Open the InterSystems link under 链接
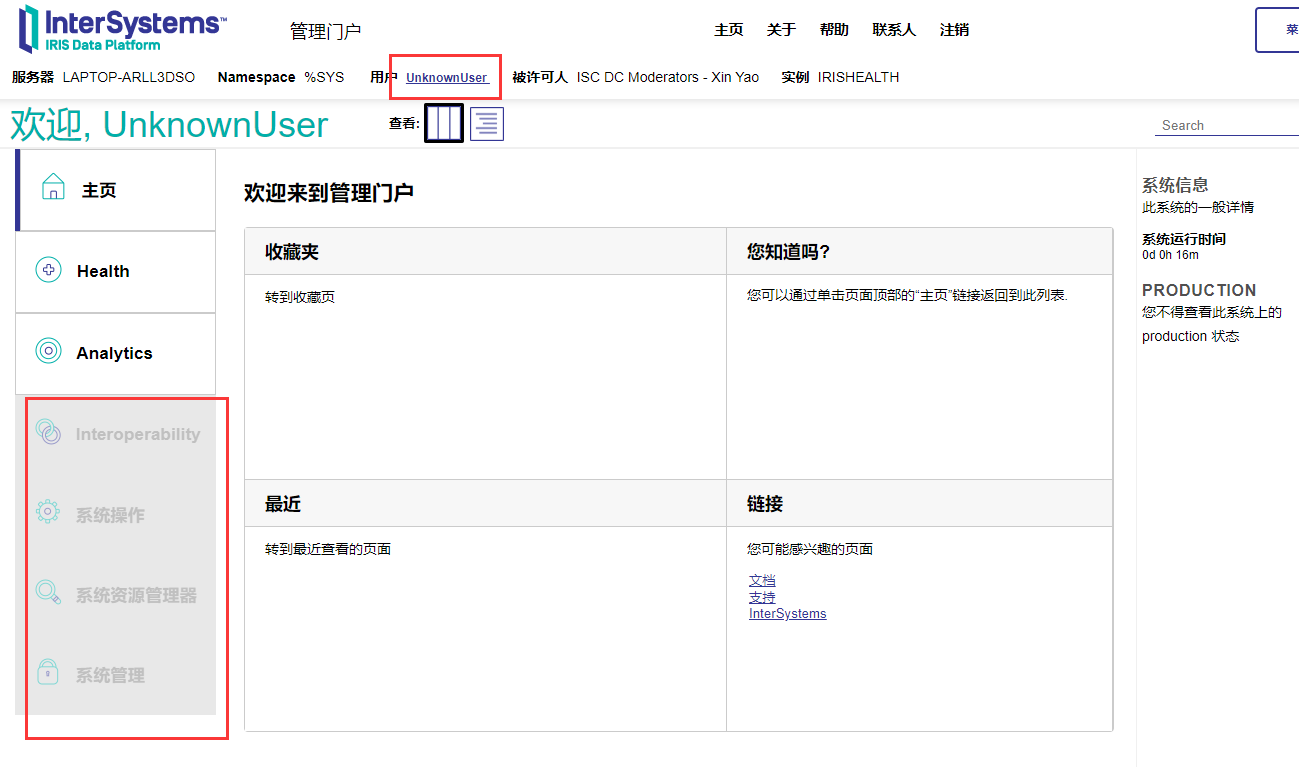 [x=788, y=614]
